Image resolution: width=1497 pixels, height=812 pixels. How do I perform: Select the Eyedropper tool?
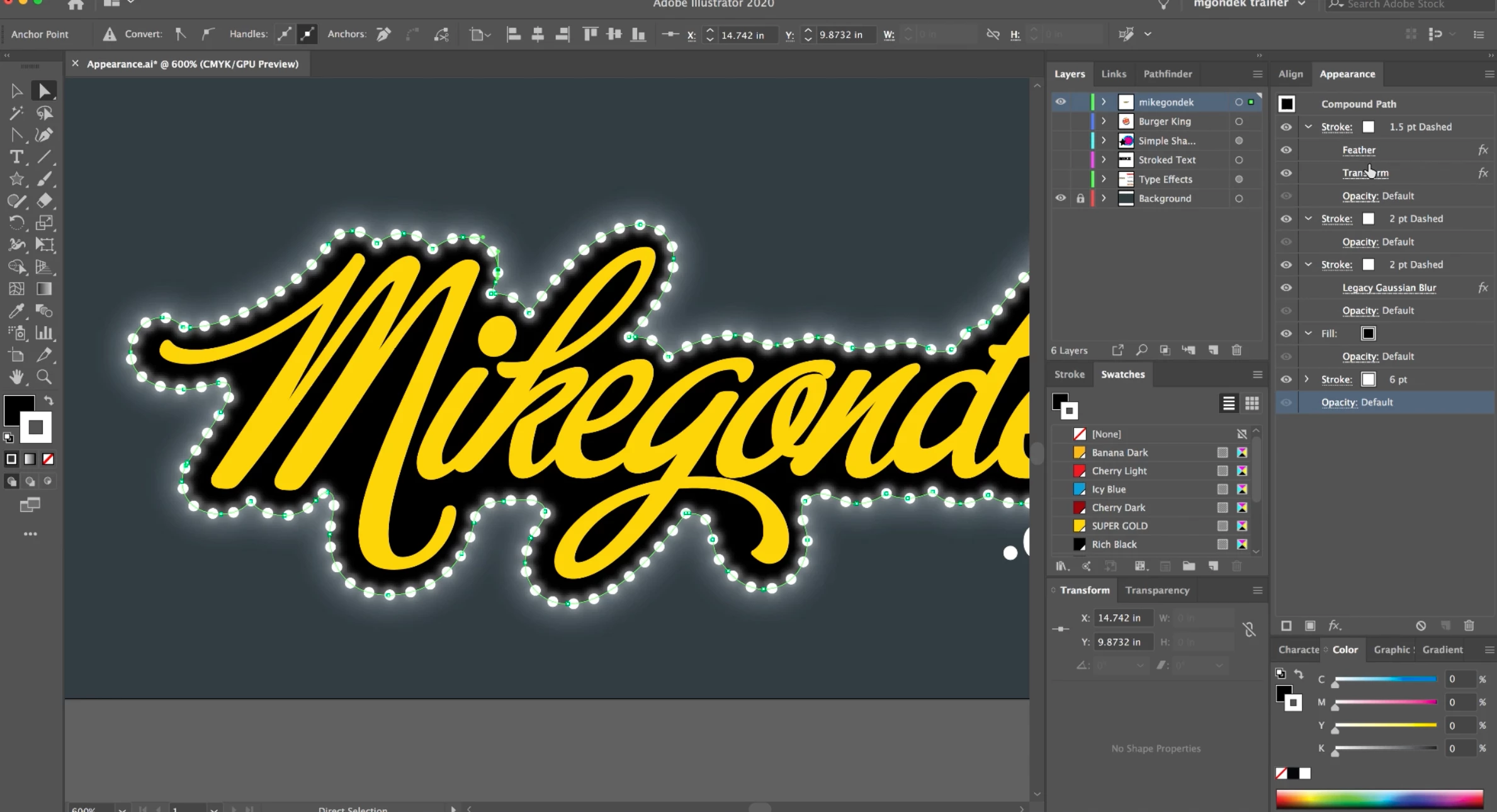(x=16, y=311)
